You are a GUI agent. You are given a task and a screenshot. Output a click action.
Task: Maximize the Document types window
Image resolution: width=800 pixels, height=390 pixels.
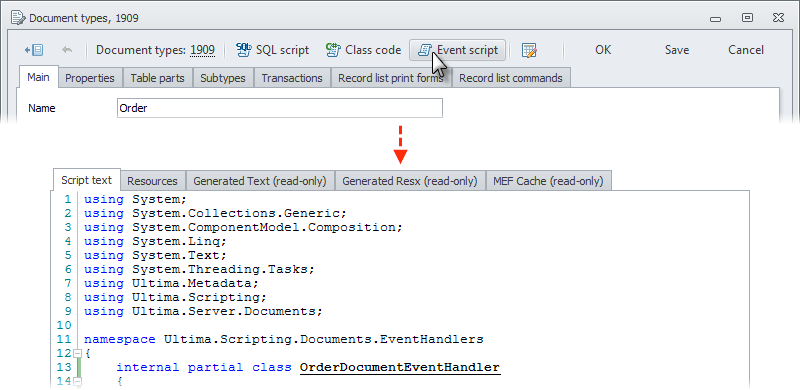[x=747, y=18]
